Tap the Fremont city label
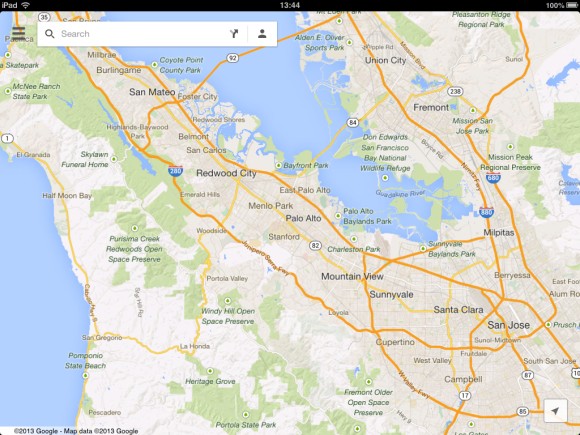The image size is (580, 435). (431, 108)
